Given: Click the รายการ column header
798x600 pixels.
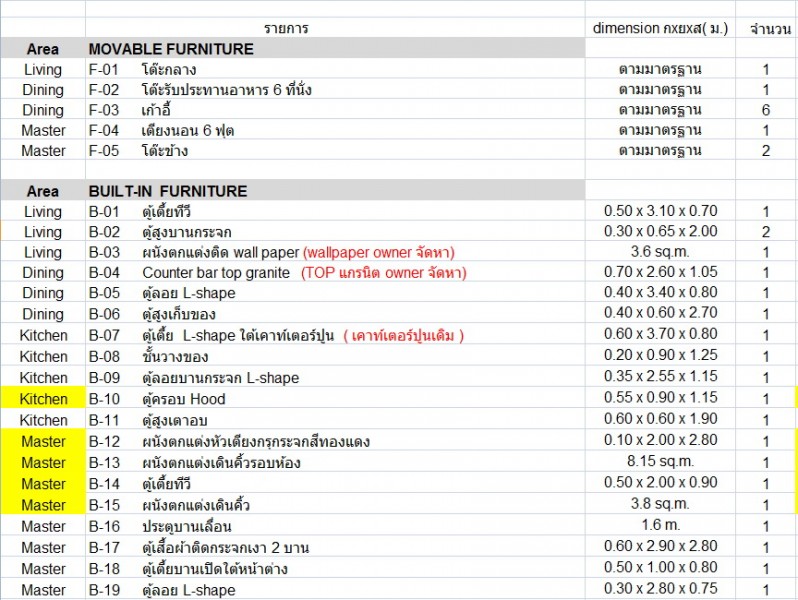Looking at the screenshot, I should click(335, 28).
